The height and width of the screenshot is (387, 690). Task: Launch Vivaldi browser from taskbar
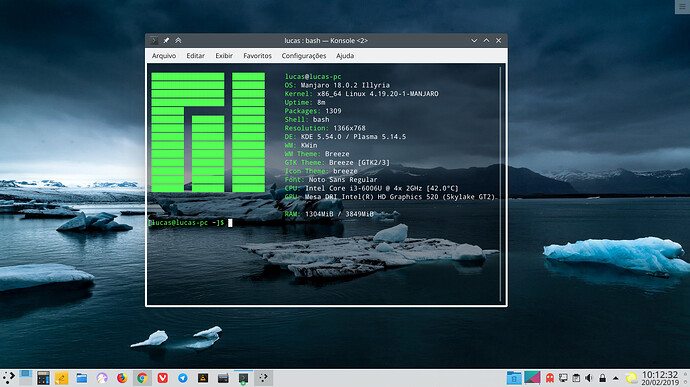click(x=162, y=378)
